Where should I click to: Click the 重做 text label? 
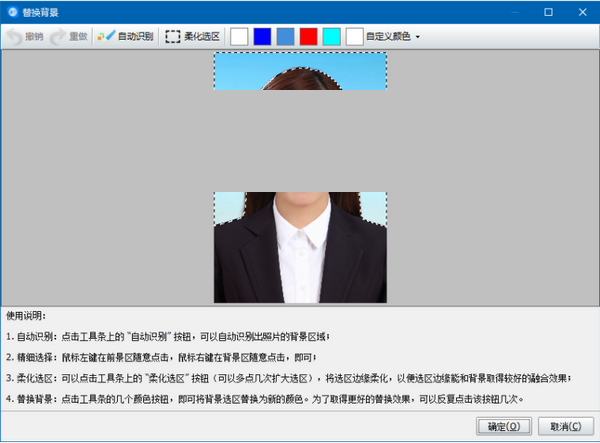point(78,36)
